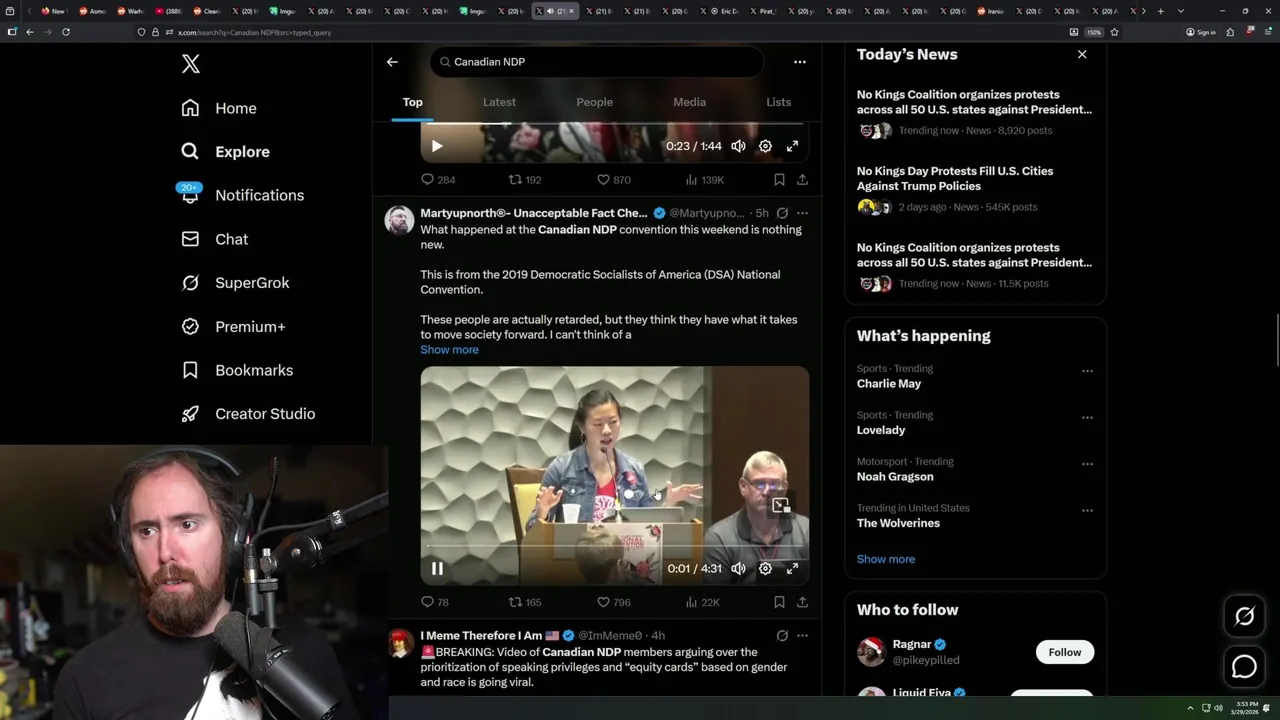The image size is (1280, 720).
Task: Fullscreen the upper video
Action: click(792, 146)
